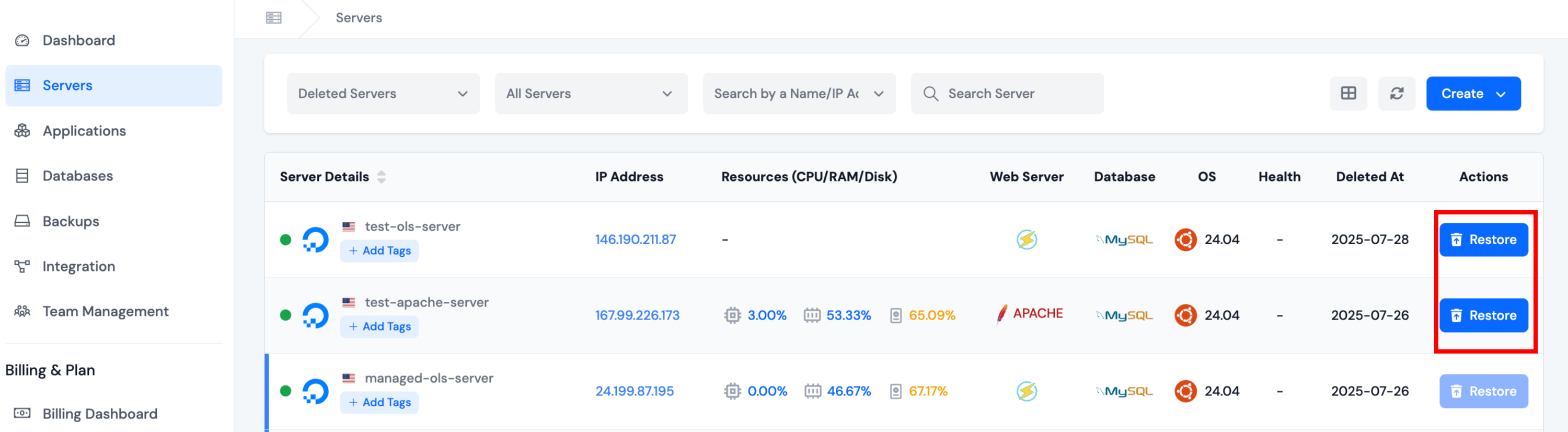Open IP address 24.199.87.195 link
The width and height of the screenshot is (1568, 432).
[635, 391]
